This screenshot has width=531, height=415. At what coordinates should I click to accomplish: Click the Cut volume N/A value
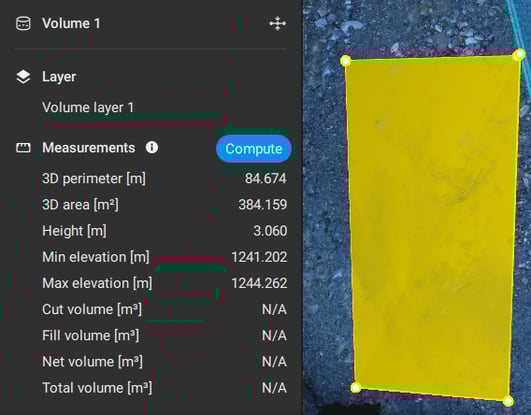[x=274, y=309]
